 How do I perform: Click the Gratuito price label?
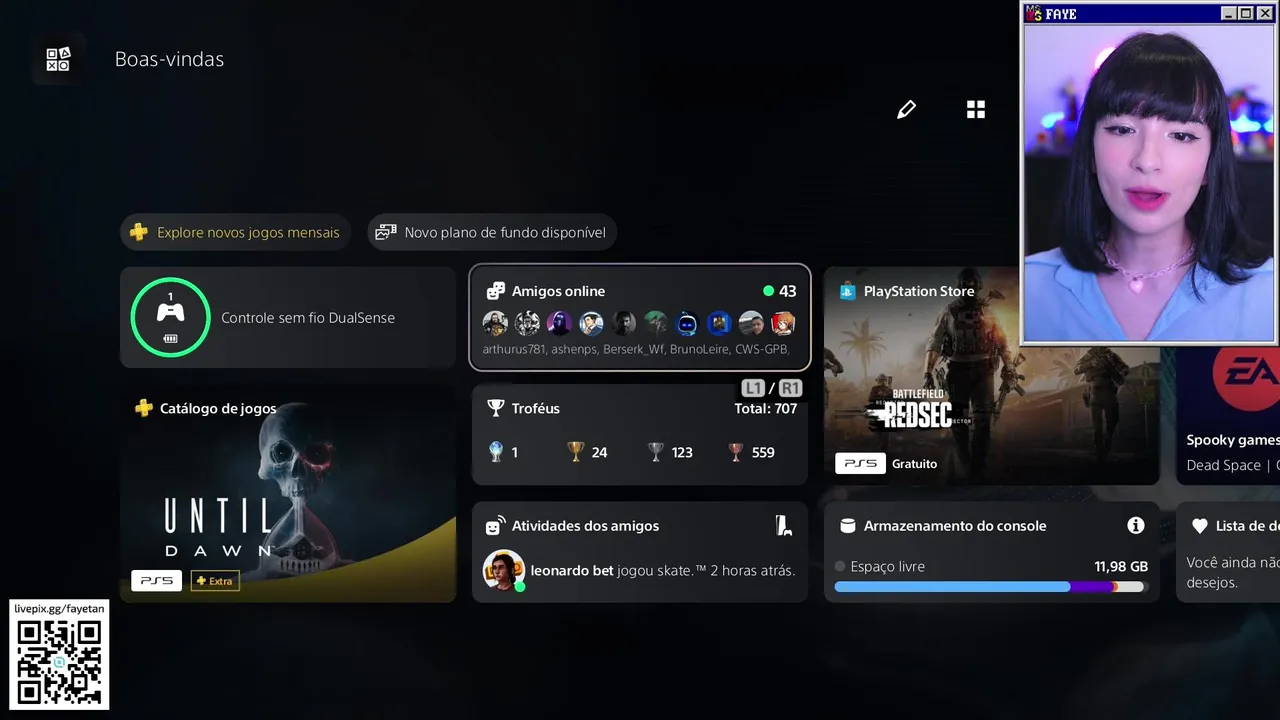[x=914, y=464]
